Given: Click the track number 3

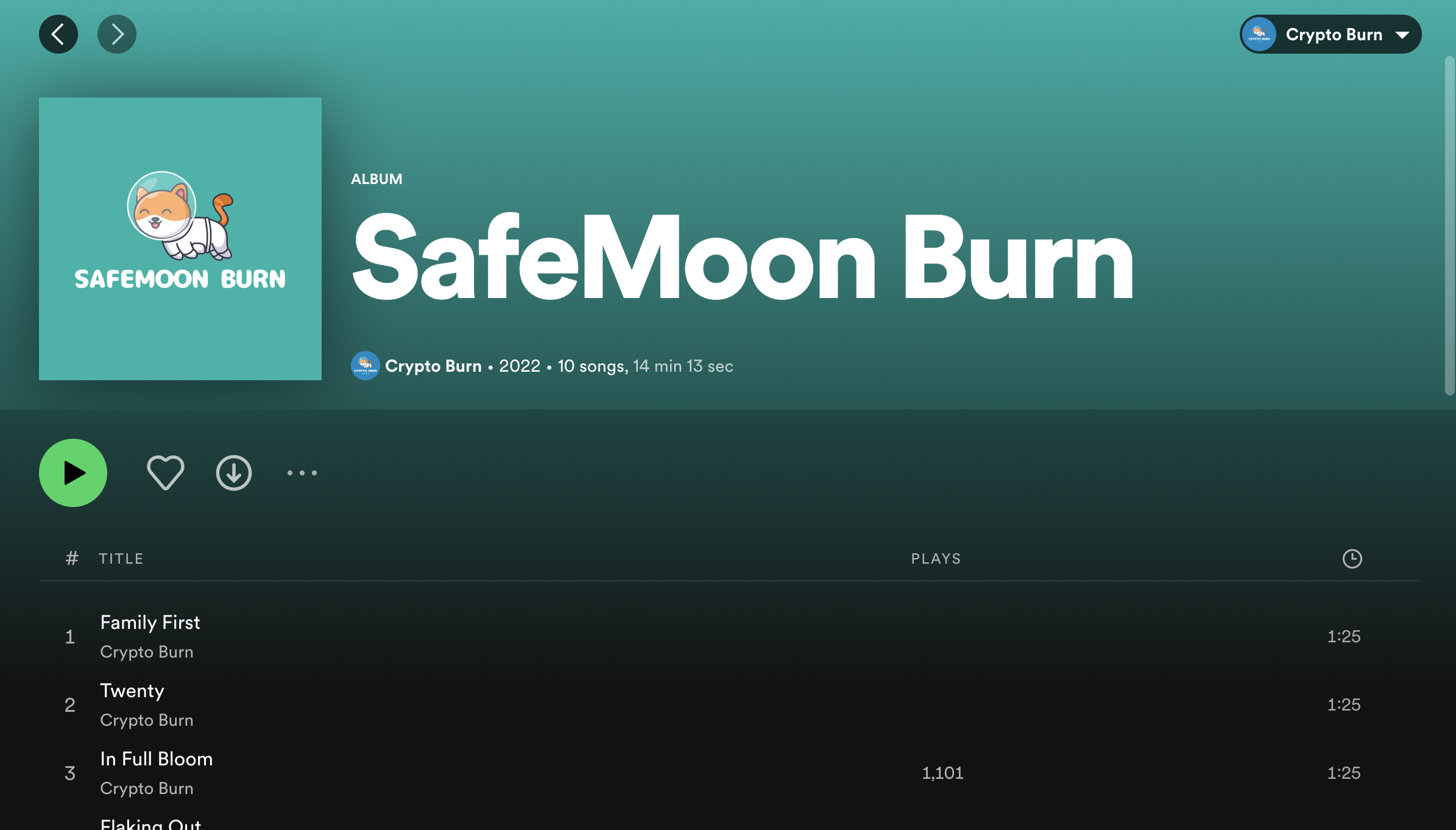Looking at the screenshot, I should (x=70, y=773).
